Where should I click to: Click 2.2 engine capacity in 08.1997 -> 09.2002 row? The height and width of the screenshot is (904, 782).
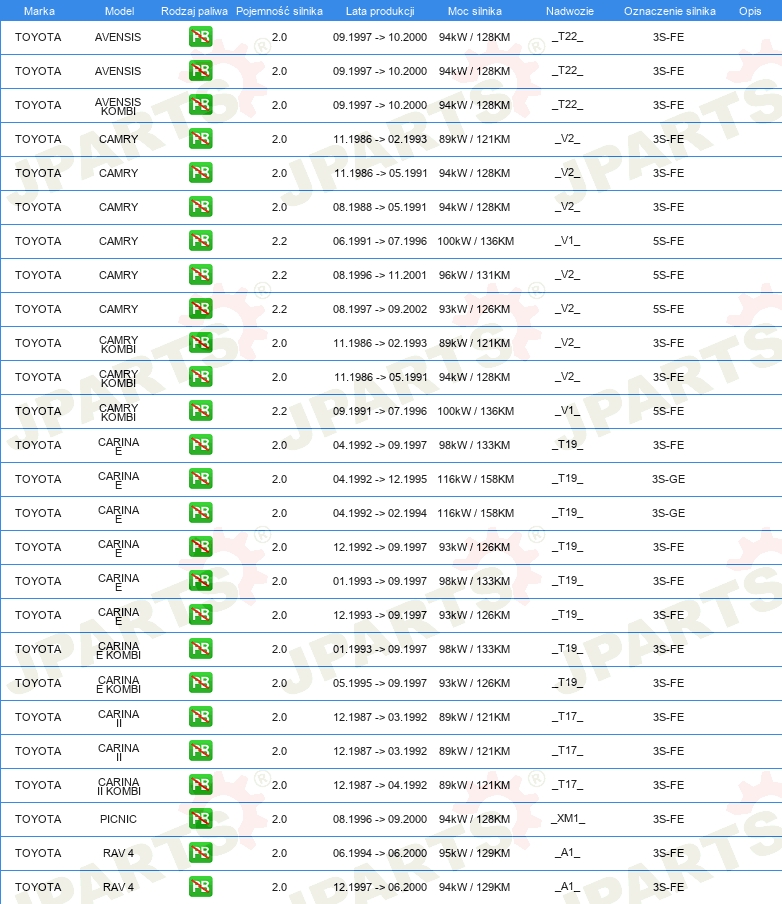point(279,309)
